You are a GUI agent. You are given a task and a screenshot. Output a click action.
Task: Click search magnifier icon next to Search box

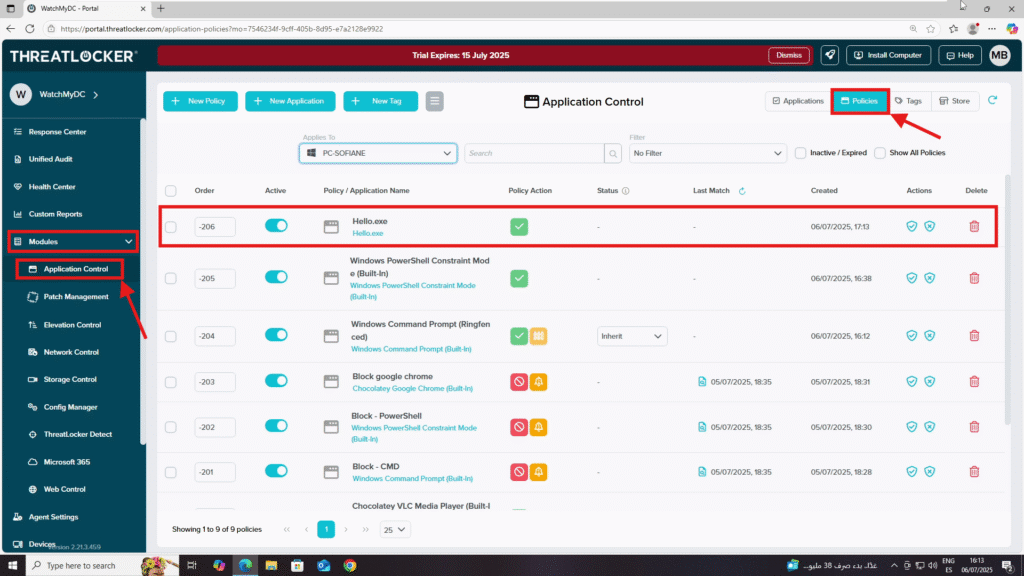coord(613,153)
